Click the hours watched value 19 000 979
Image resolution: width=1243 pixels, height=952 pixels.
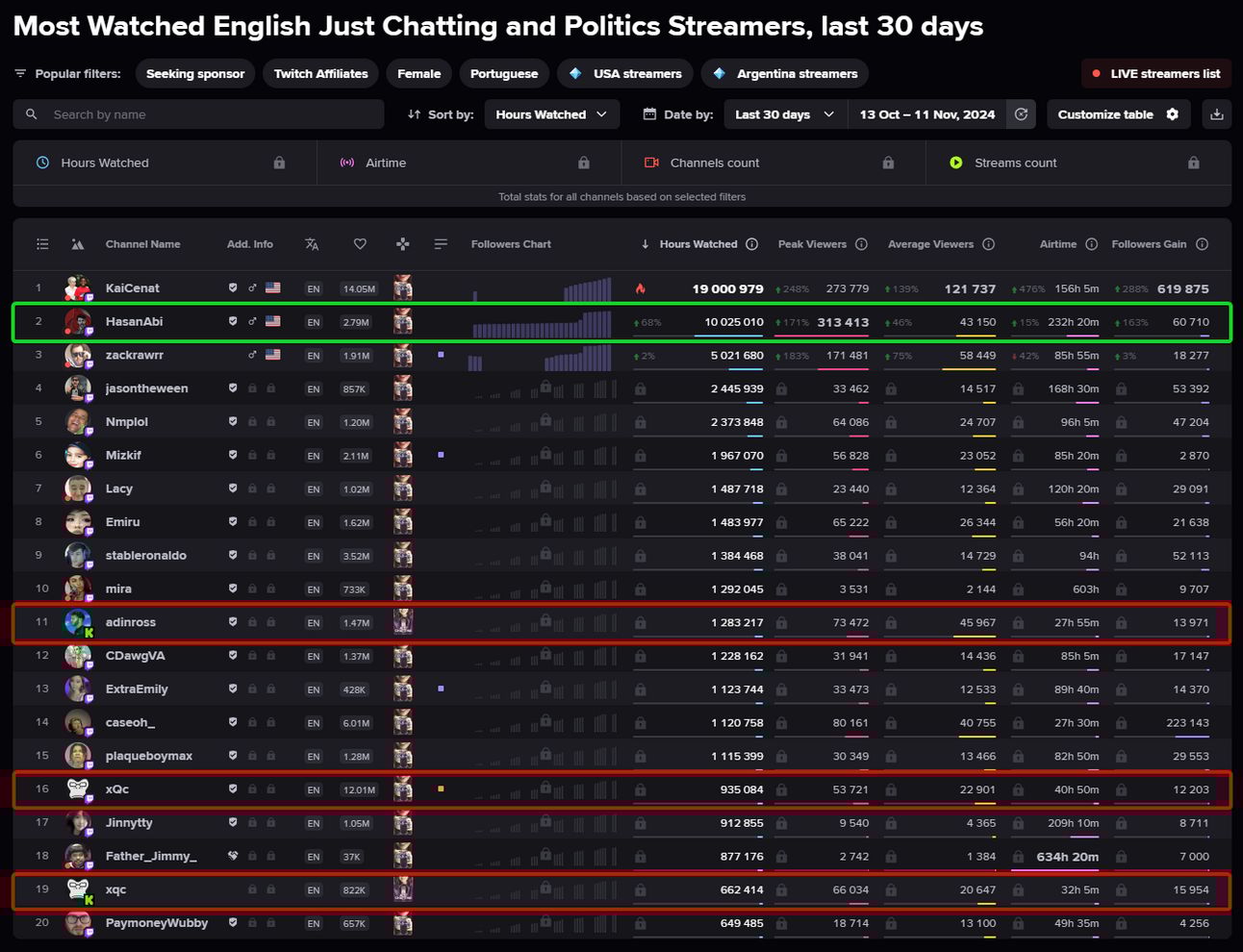tap(728, 288)
